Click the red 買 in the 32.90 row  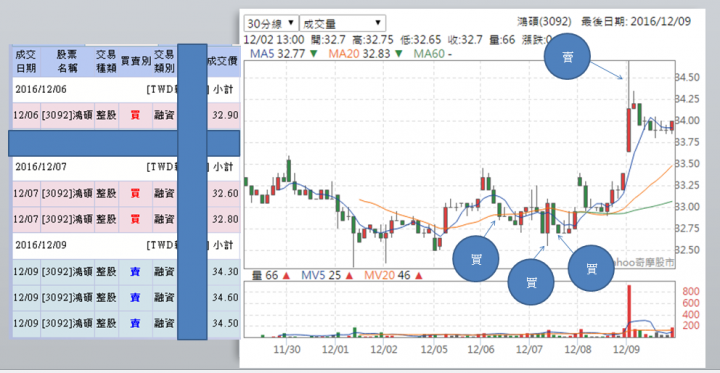pyautogui.click(x=135, y=115)
